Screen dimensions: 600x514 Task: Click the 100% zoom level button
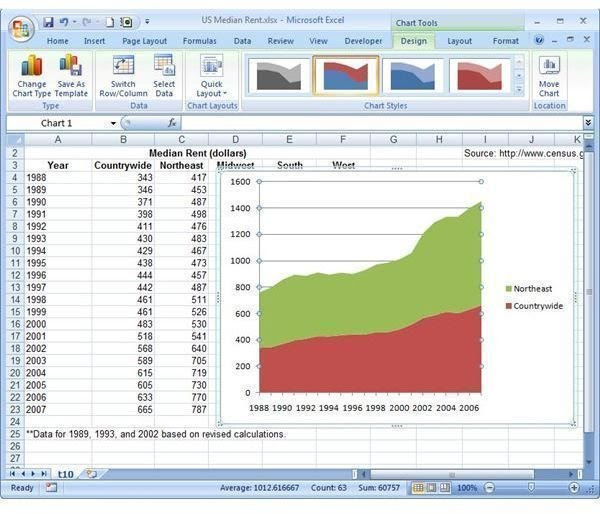pos(467,488)
